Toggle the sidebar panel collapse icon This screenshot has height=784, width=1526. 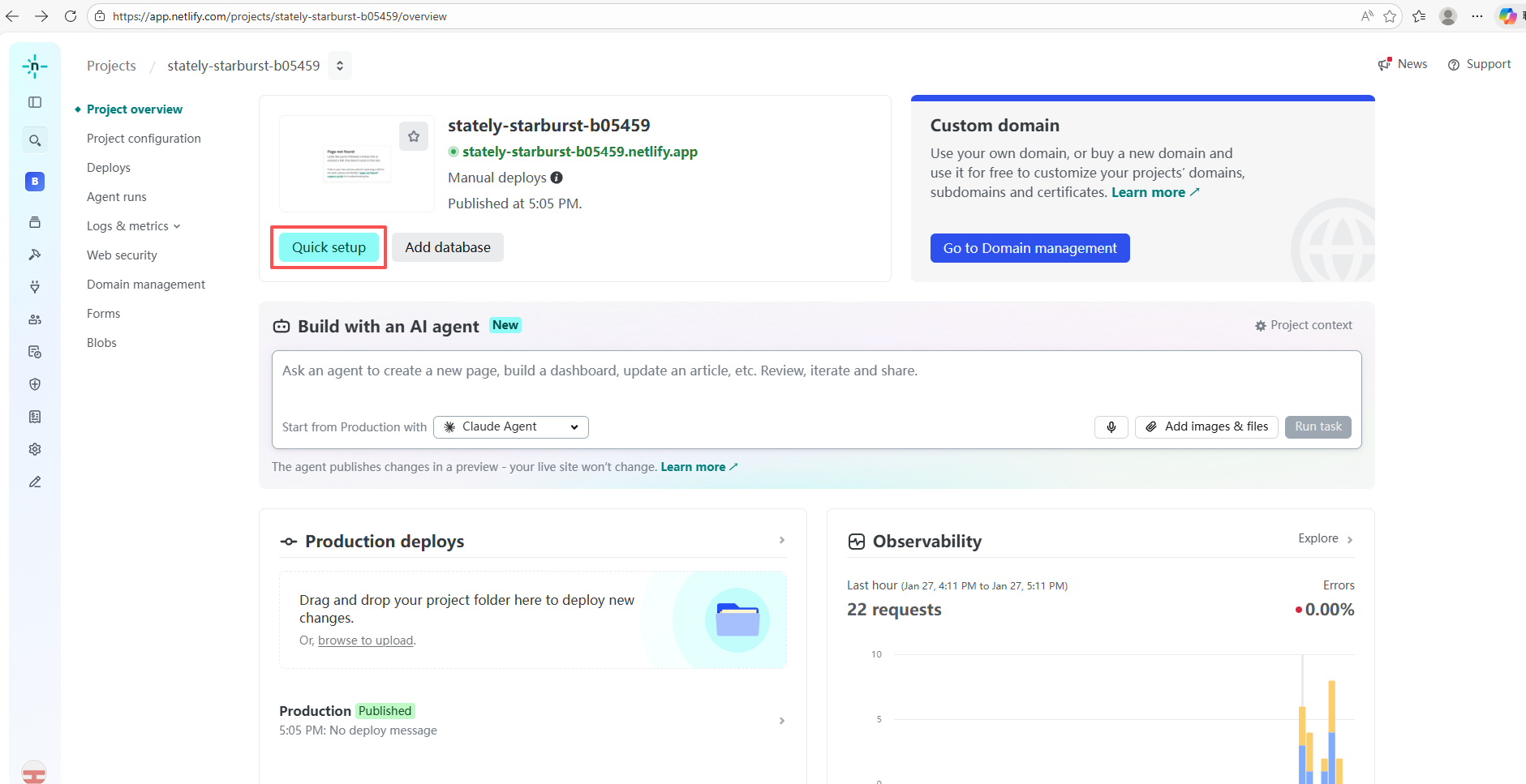click(35, 102)
